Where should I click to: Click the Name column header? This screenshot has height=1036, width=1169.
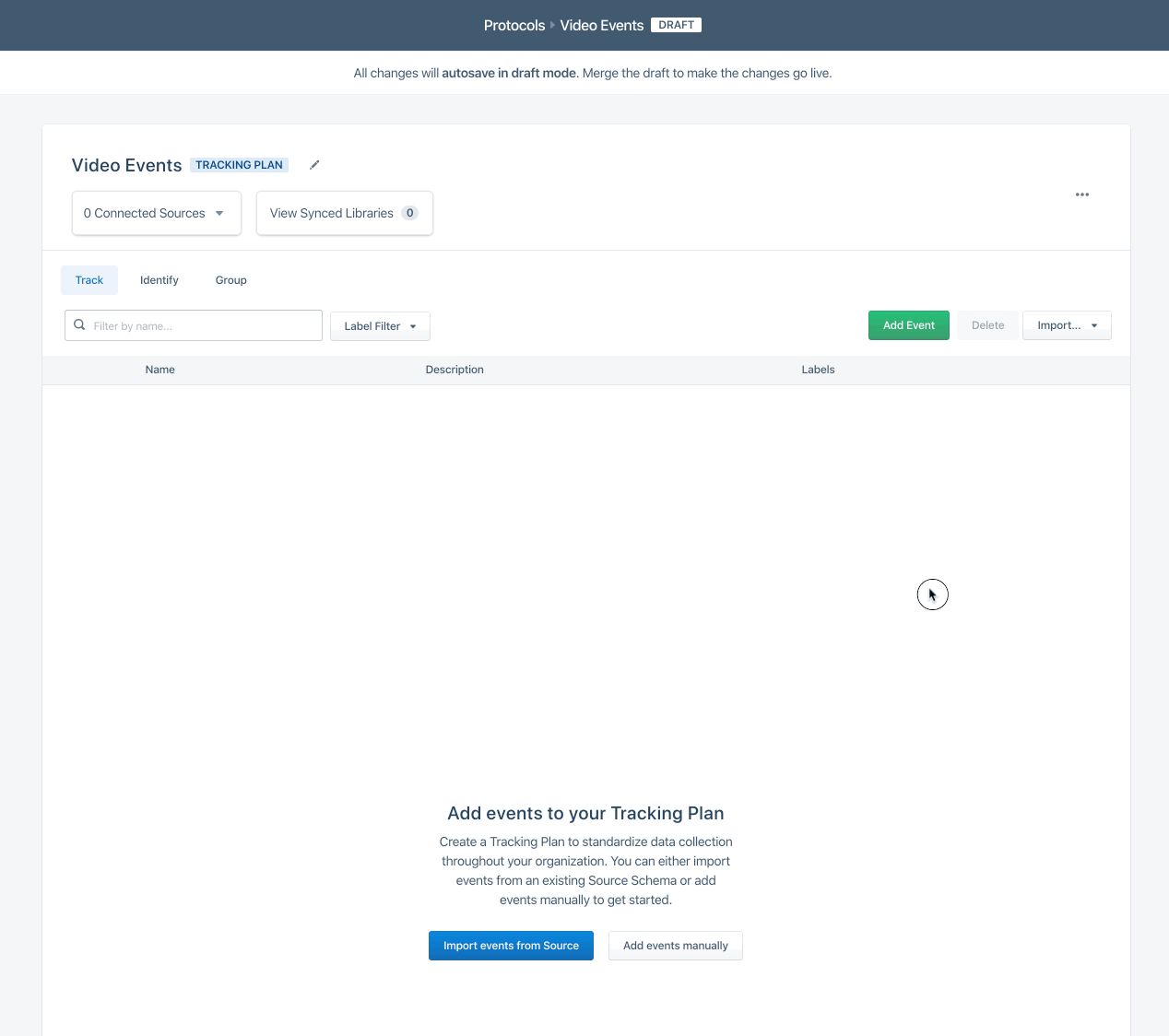160,370
